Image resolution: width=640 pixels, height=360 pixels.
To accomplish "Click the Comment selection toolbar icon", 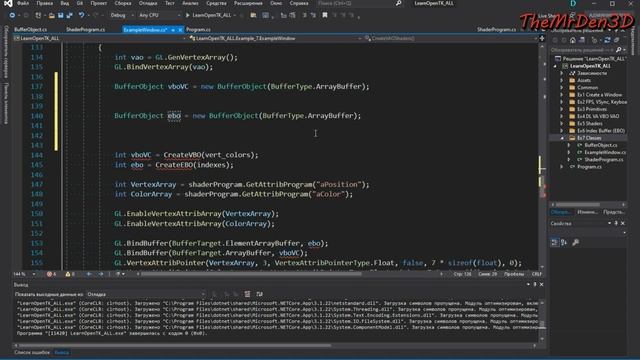I will 304,16.
